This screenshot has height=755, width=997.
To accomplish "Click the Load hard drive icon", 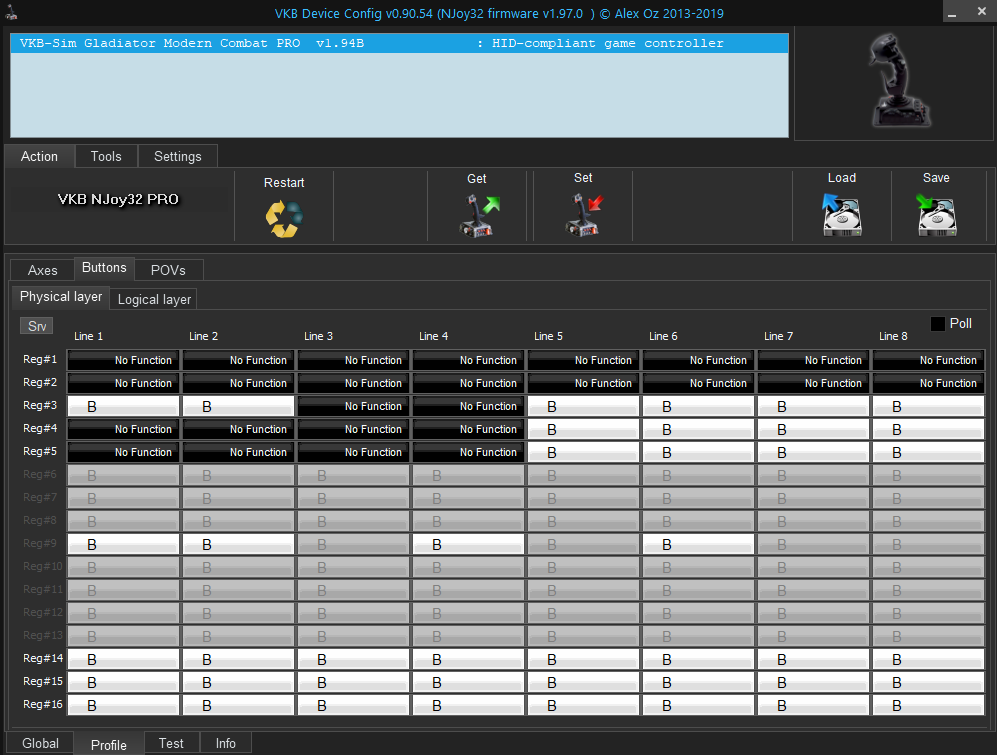I will tap(842, 214).
